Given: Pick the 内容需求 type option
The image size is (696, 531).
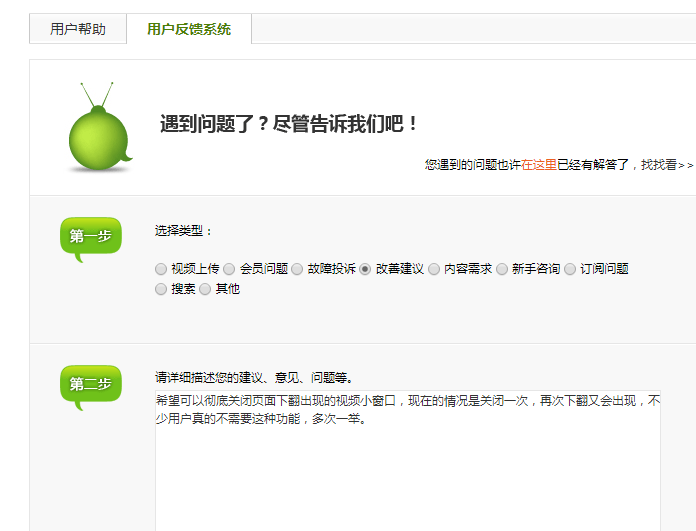Looking at the screenshot, I should tap(434, 269).
